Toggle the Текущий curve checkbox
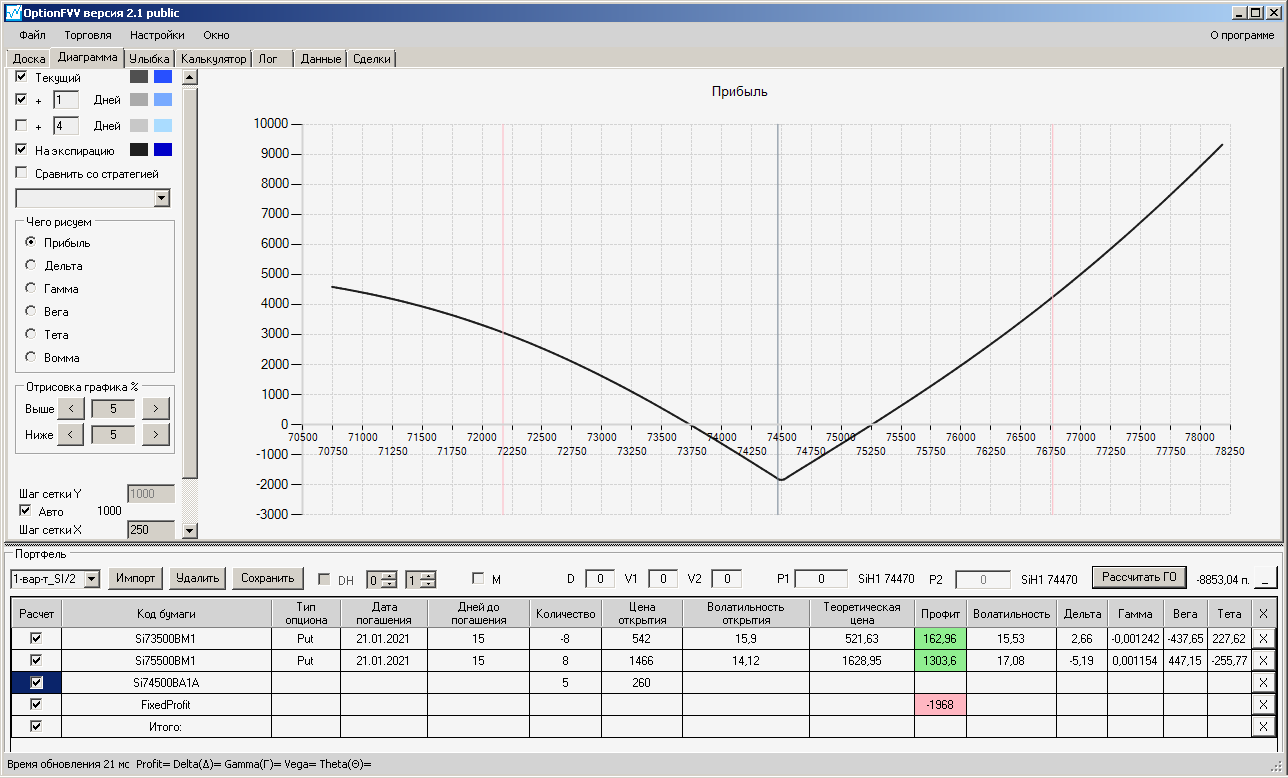The image size is (1288, 778). coord(22,77)
